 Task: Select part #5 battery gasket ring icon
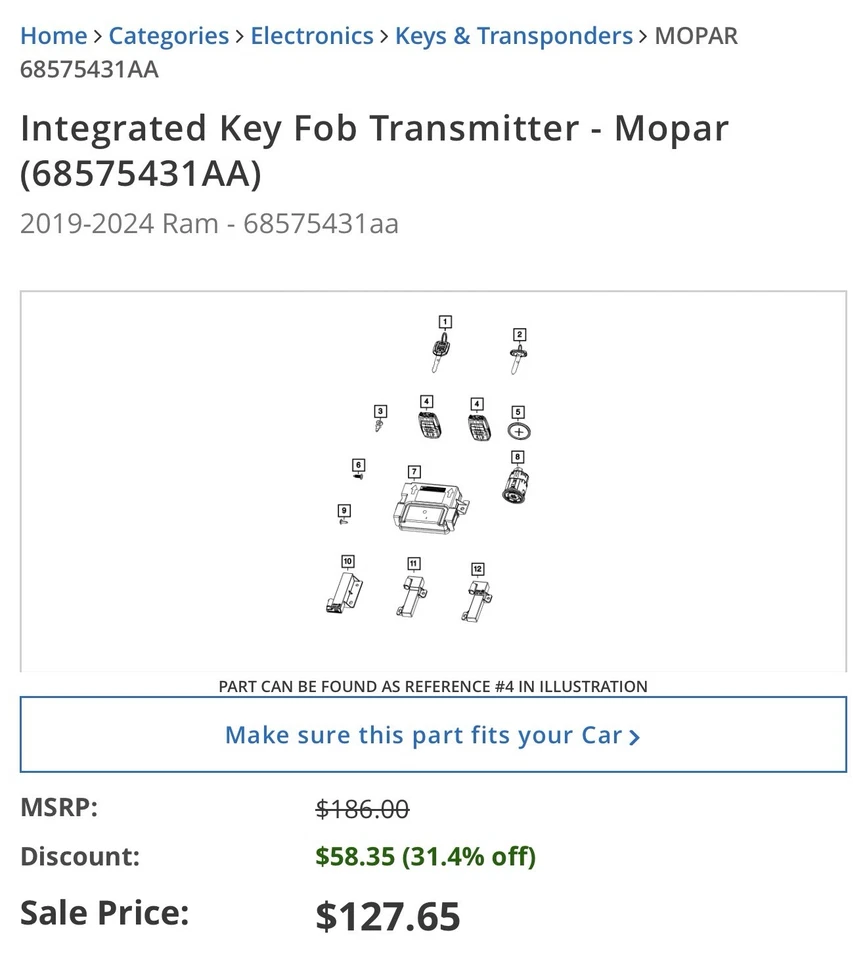click(519, 431)
